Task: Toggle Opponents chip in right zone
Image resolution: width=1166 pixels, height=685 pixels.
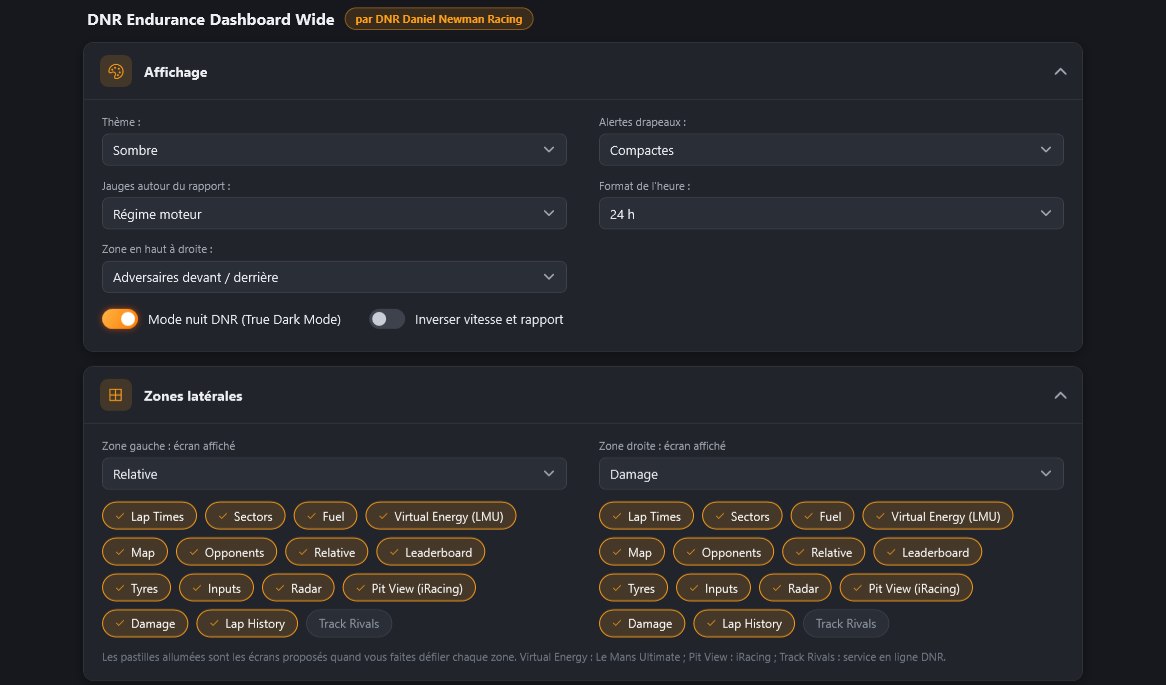Action: click(724, 552)
